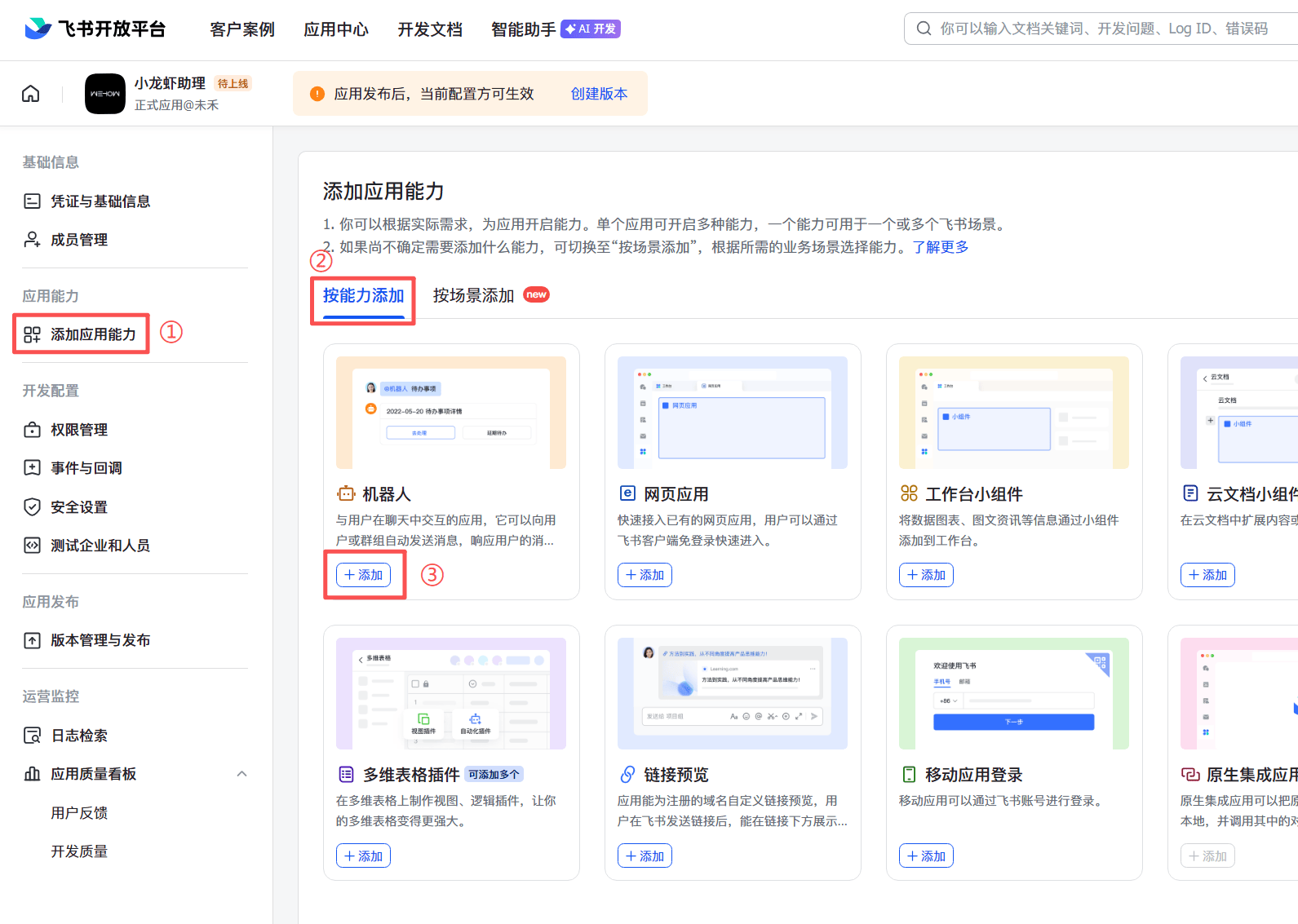Click the 创建版本 link
The height and width of the screenshot is (924, 1298).
pos(599,94)
